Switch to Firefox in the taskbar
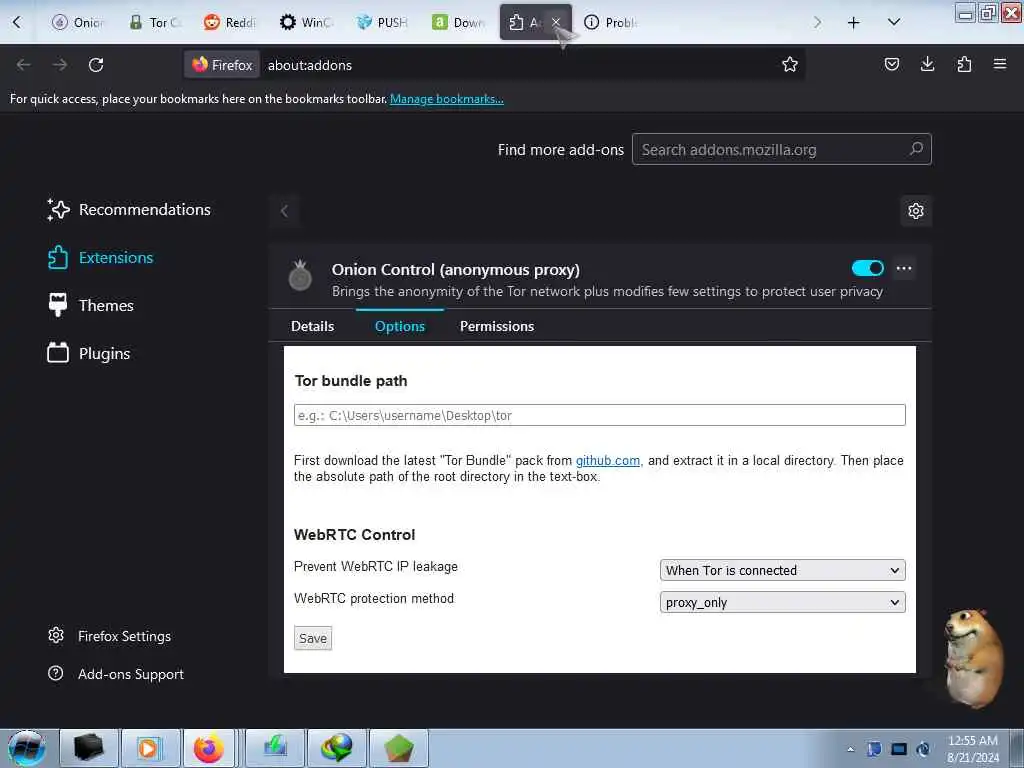The image size is (1024, 768). pyautogui.click(x=209, y=748)
